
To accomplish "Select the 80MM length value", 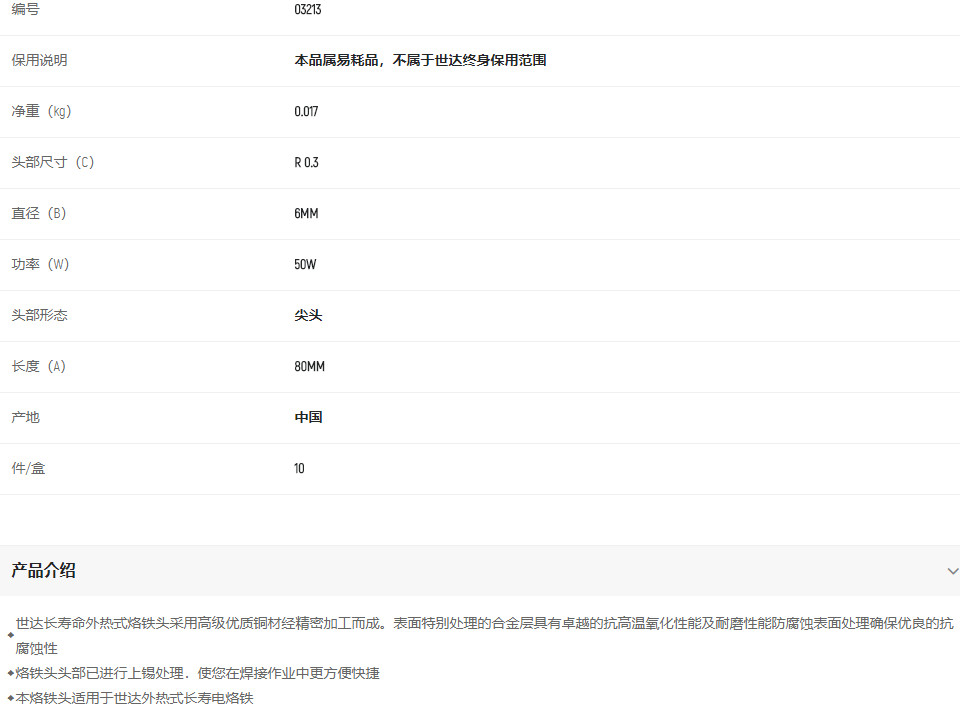I will coord(309,366).
